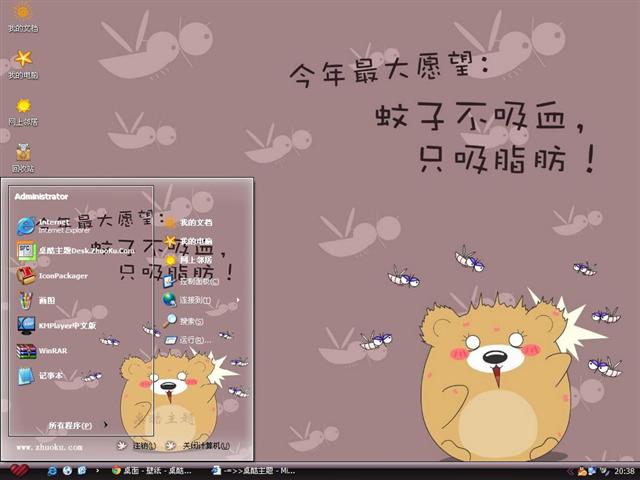640x480 pixels.
Task: Open 网上邻居 desktop icon
Action: 23,111
